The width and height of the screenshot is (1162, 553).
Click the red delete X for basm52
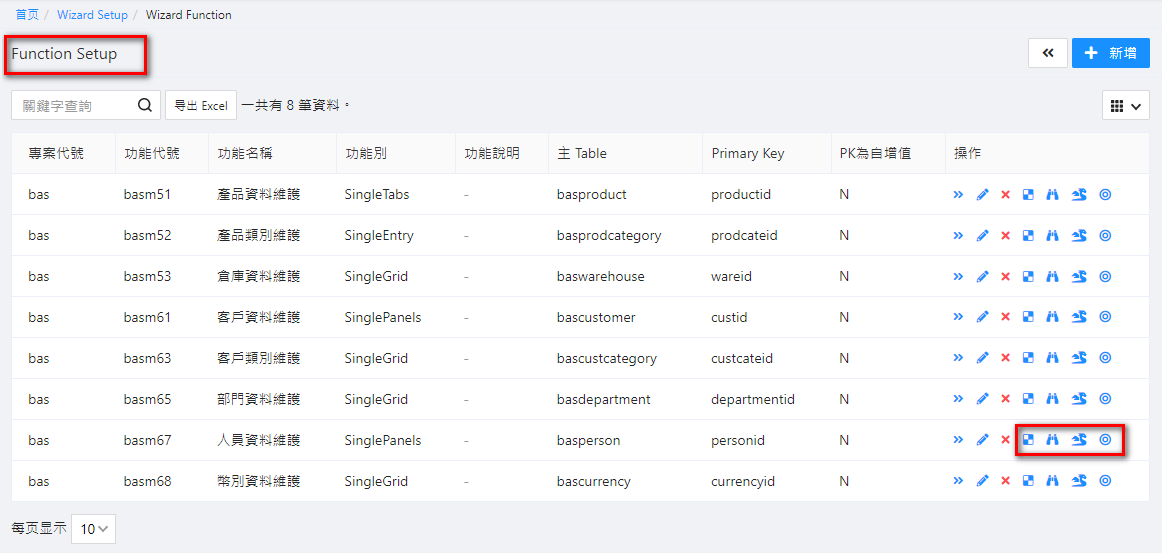[x=1005, y=236]
